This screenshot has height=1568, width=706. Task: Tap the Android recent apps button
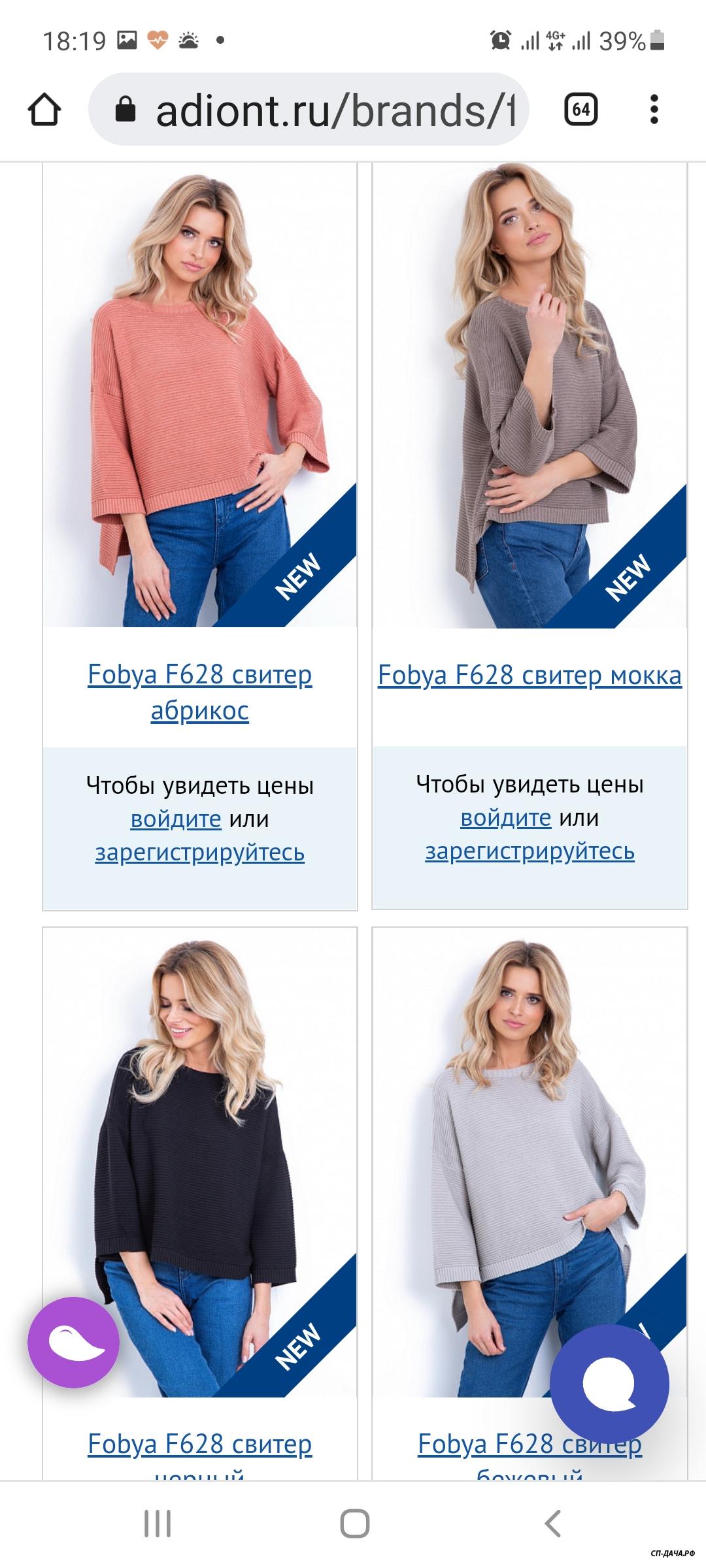pos(158,1524)
